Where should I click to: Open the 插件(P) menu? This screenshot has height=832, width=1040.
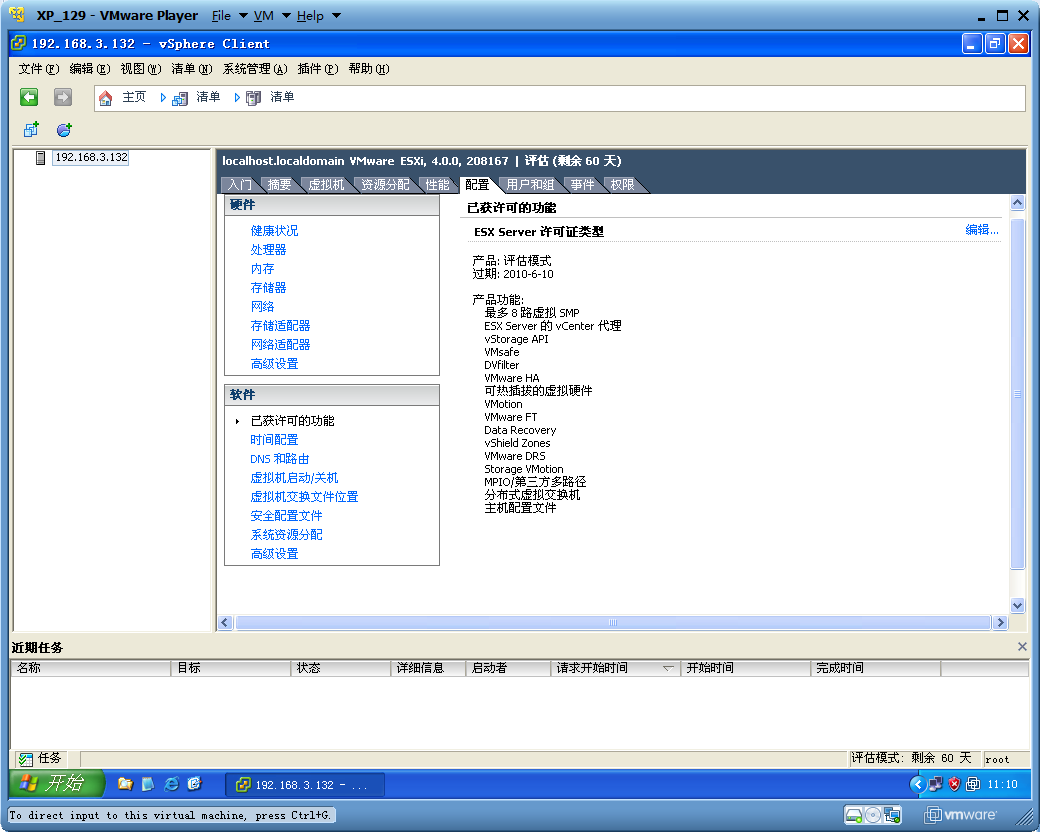point(318,68)
